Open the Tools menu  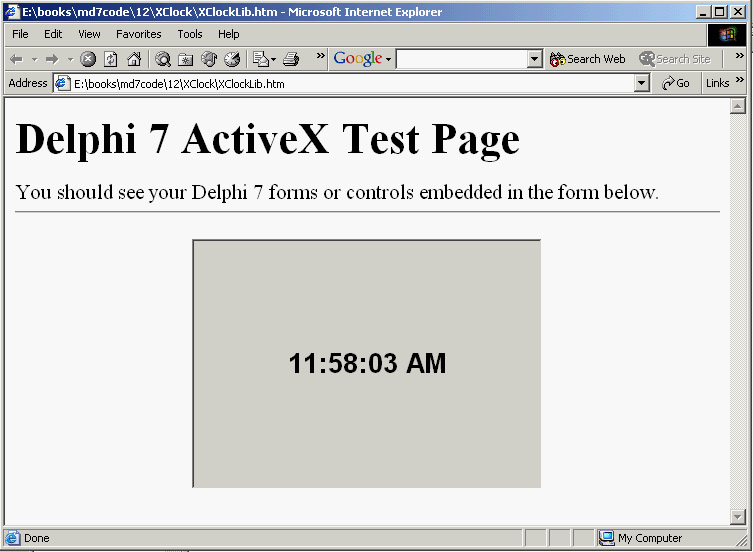click(190, 34)
